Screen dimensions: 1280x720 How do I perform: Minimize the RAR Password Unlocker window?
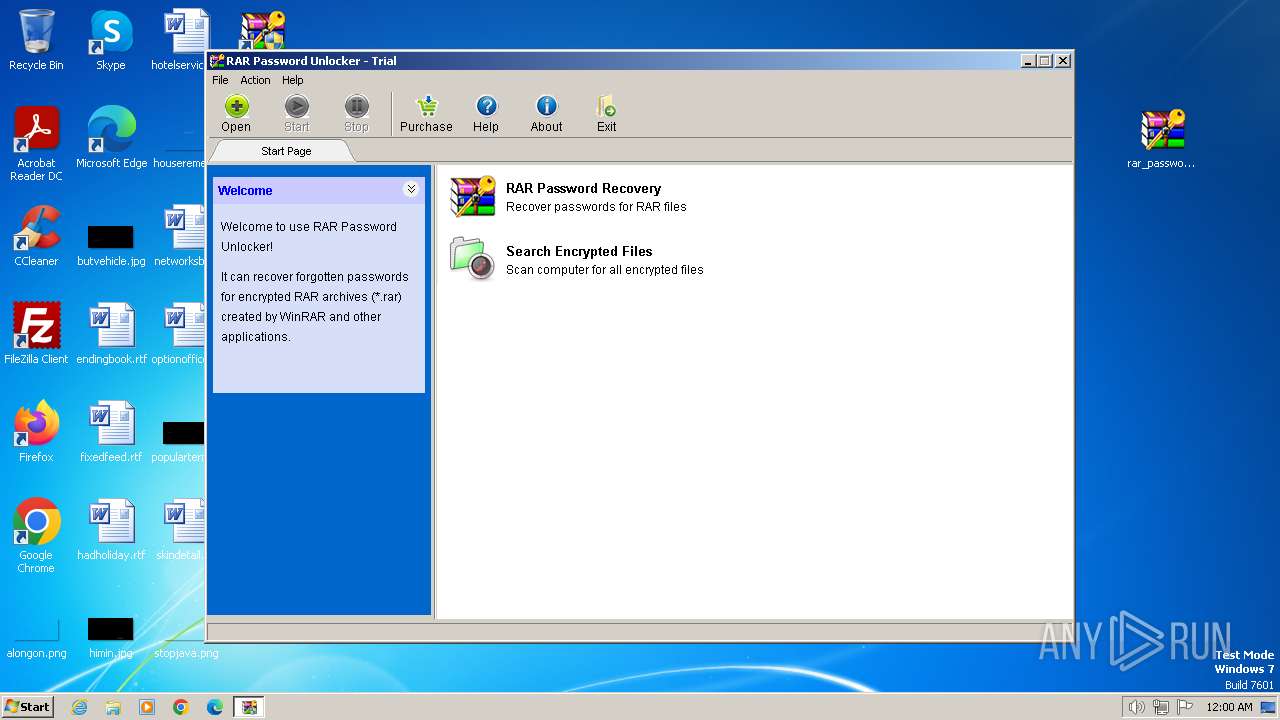(x=1028, y=61)
